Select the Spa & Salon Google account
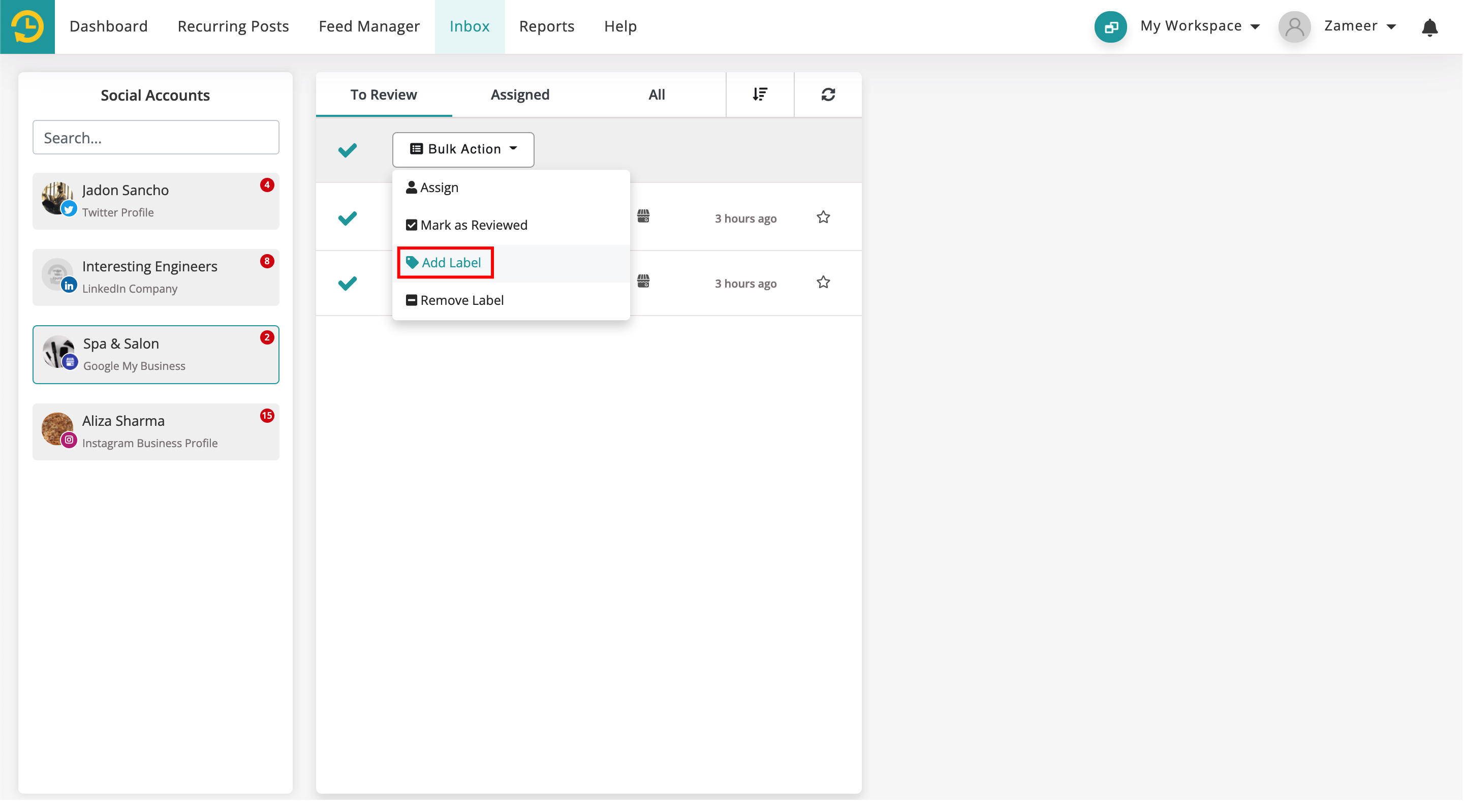This screenshot has width=1464, height=812. click(x=155, y=355)
